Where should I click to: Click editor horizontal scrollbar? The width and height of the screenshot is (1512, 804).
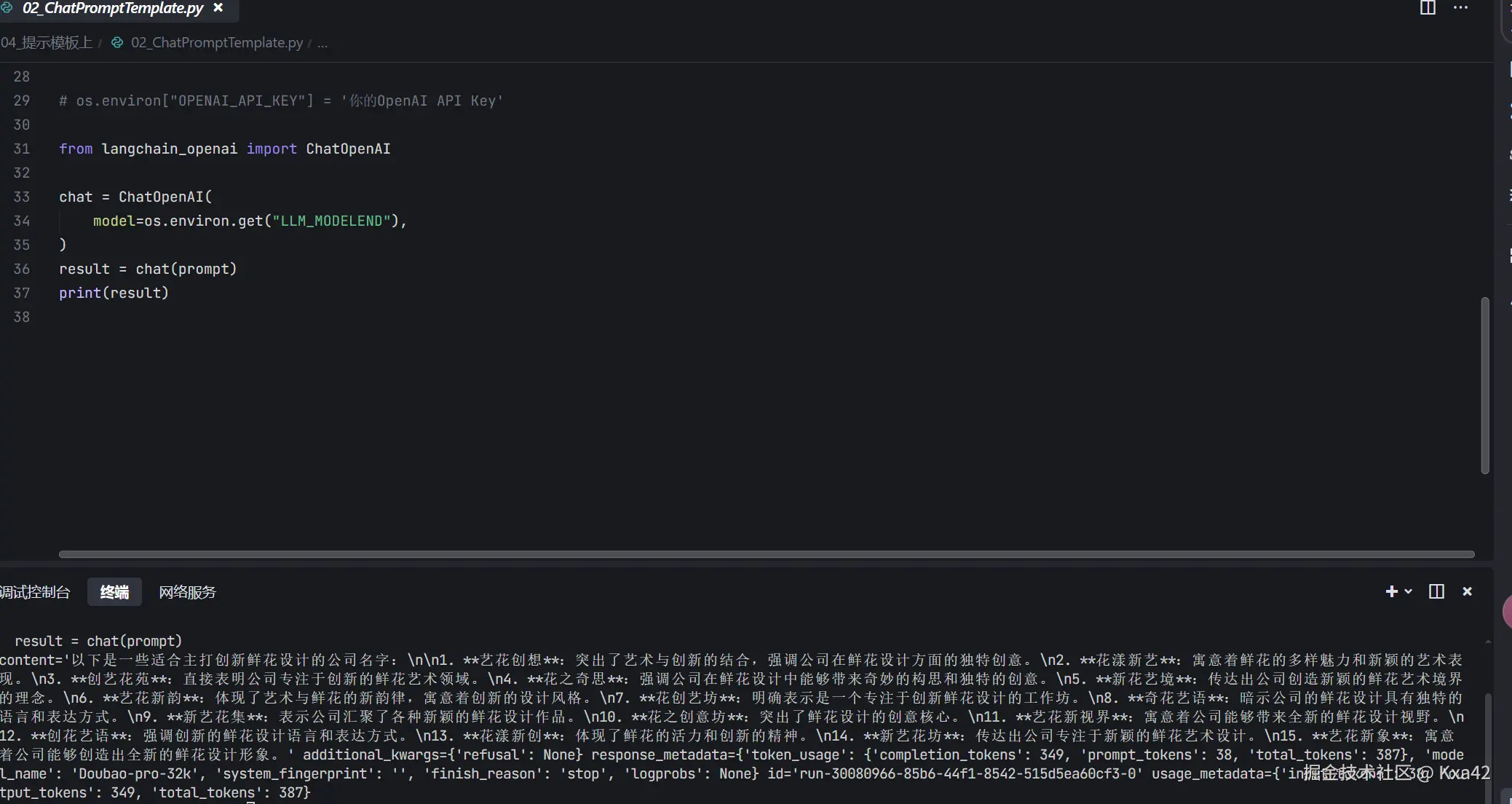(766, 554)
